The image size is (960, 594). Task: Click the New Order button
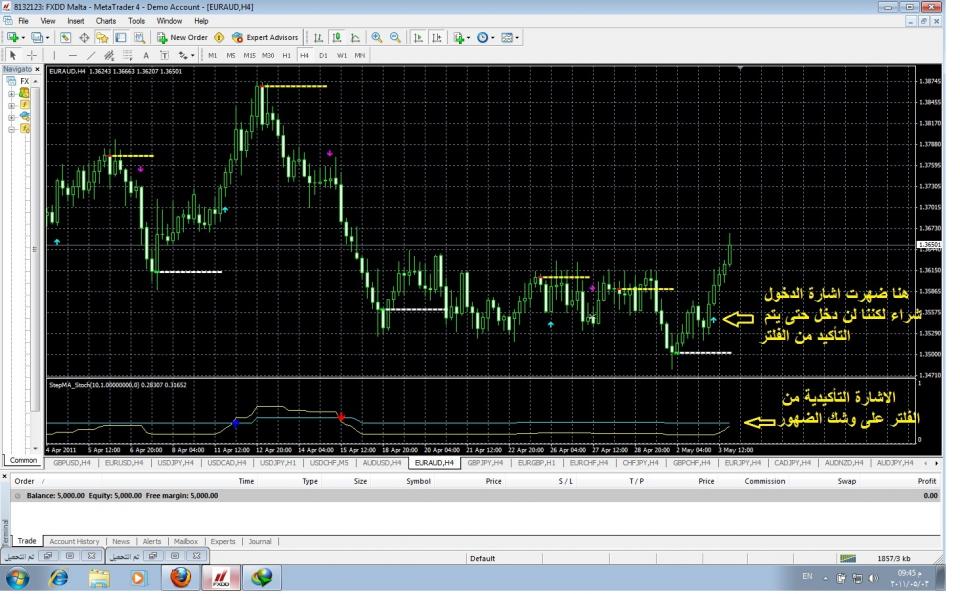coord(182,37)
